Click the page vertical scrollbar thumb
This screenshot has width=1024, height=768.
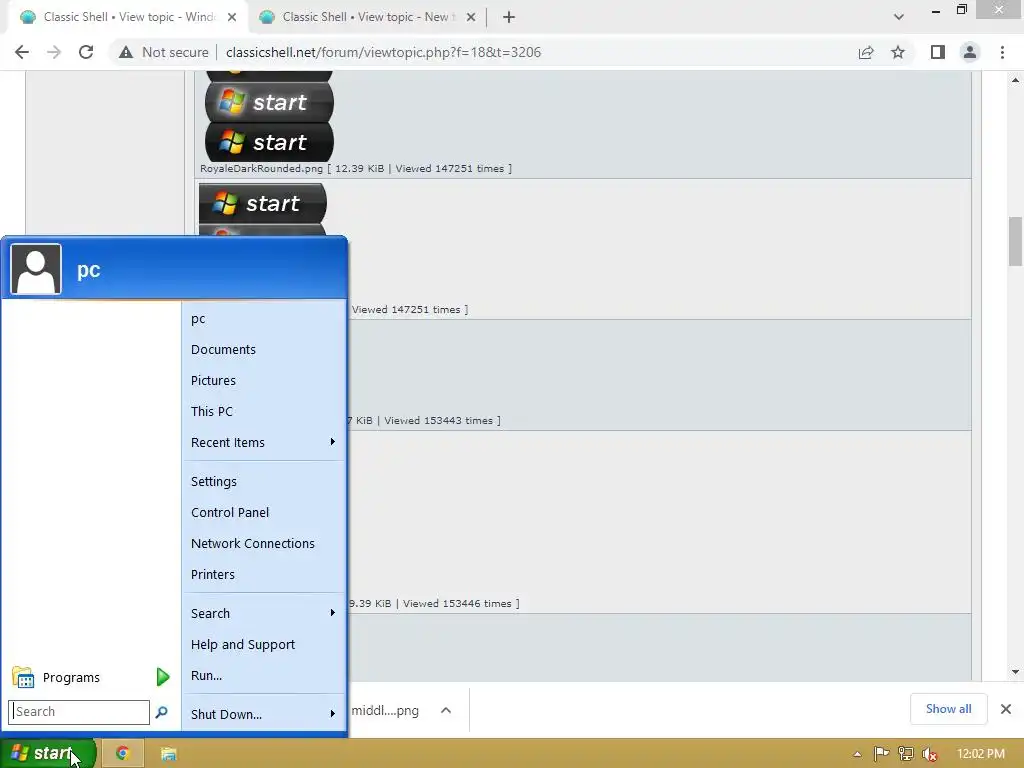1015,241
